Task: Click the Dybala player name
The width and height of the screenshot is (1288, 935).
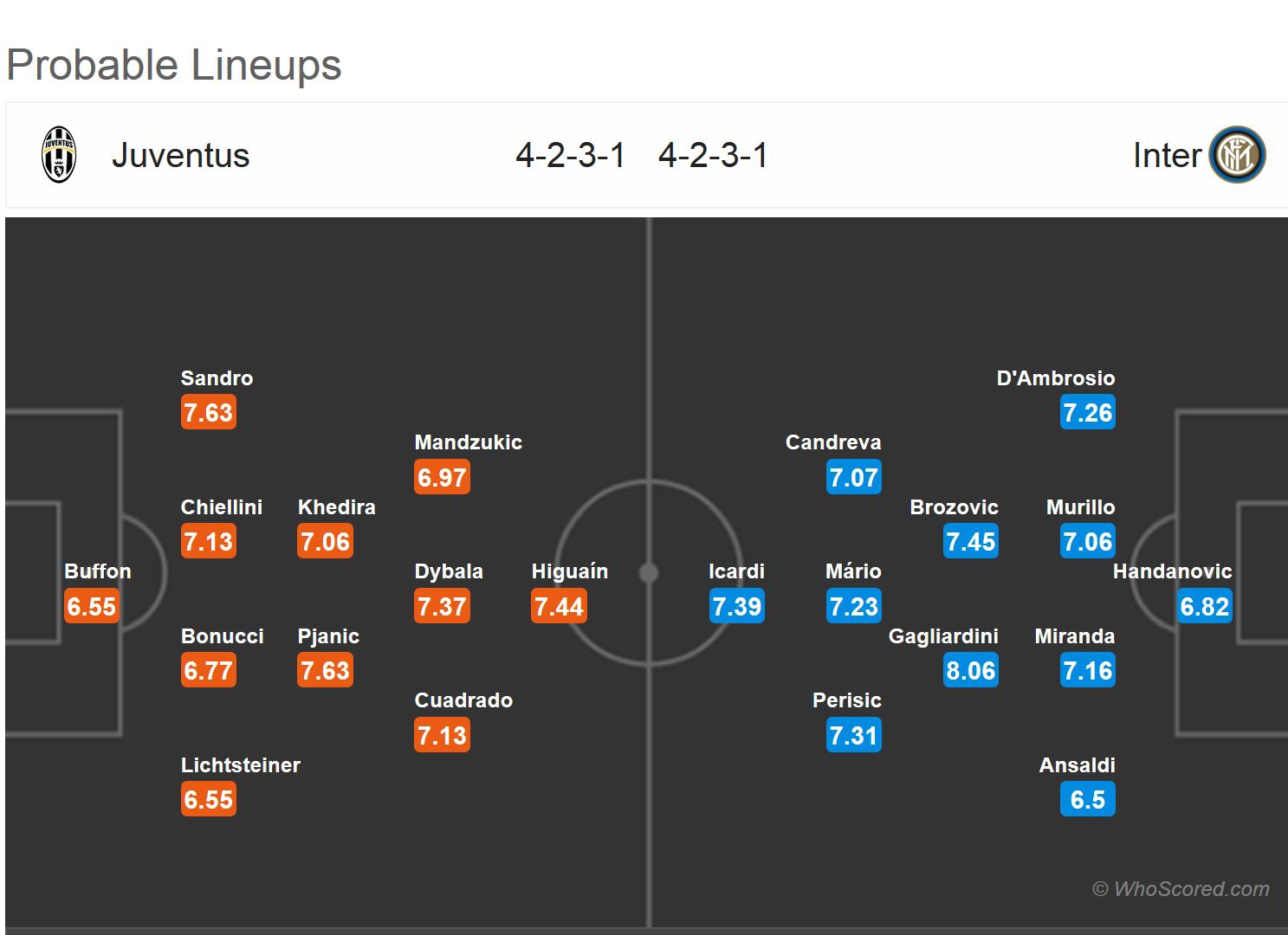Action: pyautogui.click(x=449, y=571)
